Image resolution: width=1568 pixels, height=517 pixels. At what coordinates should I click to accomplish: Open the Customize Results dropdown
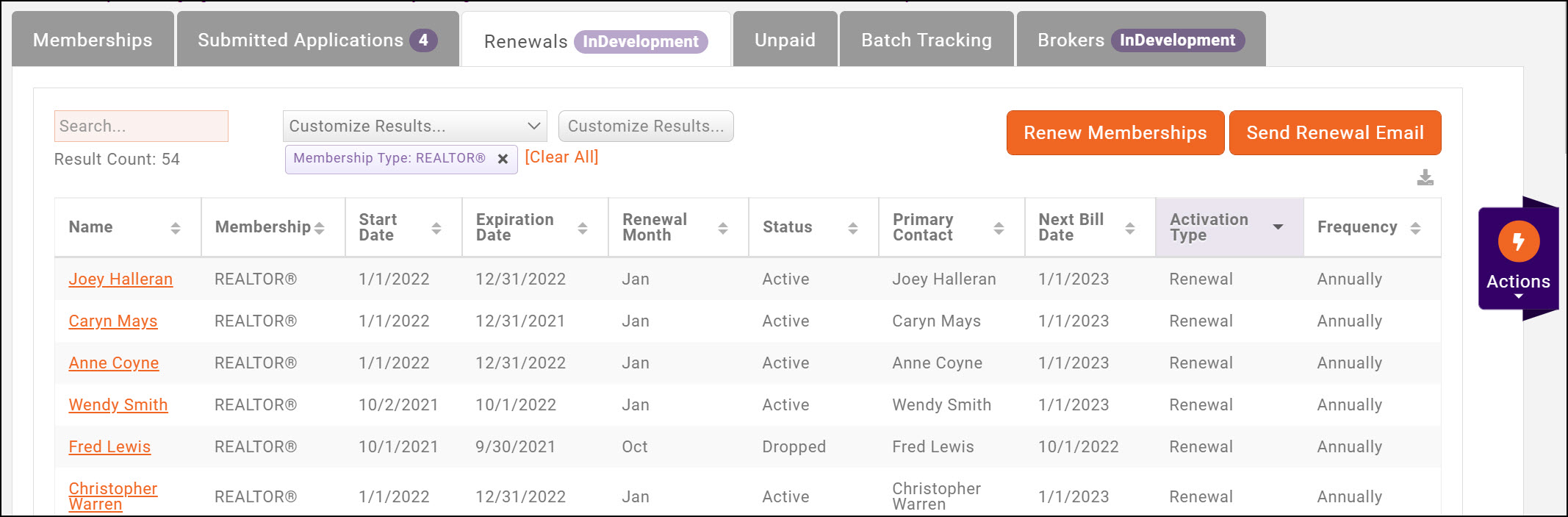click(x=414, y=126)
